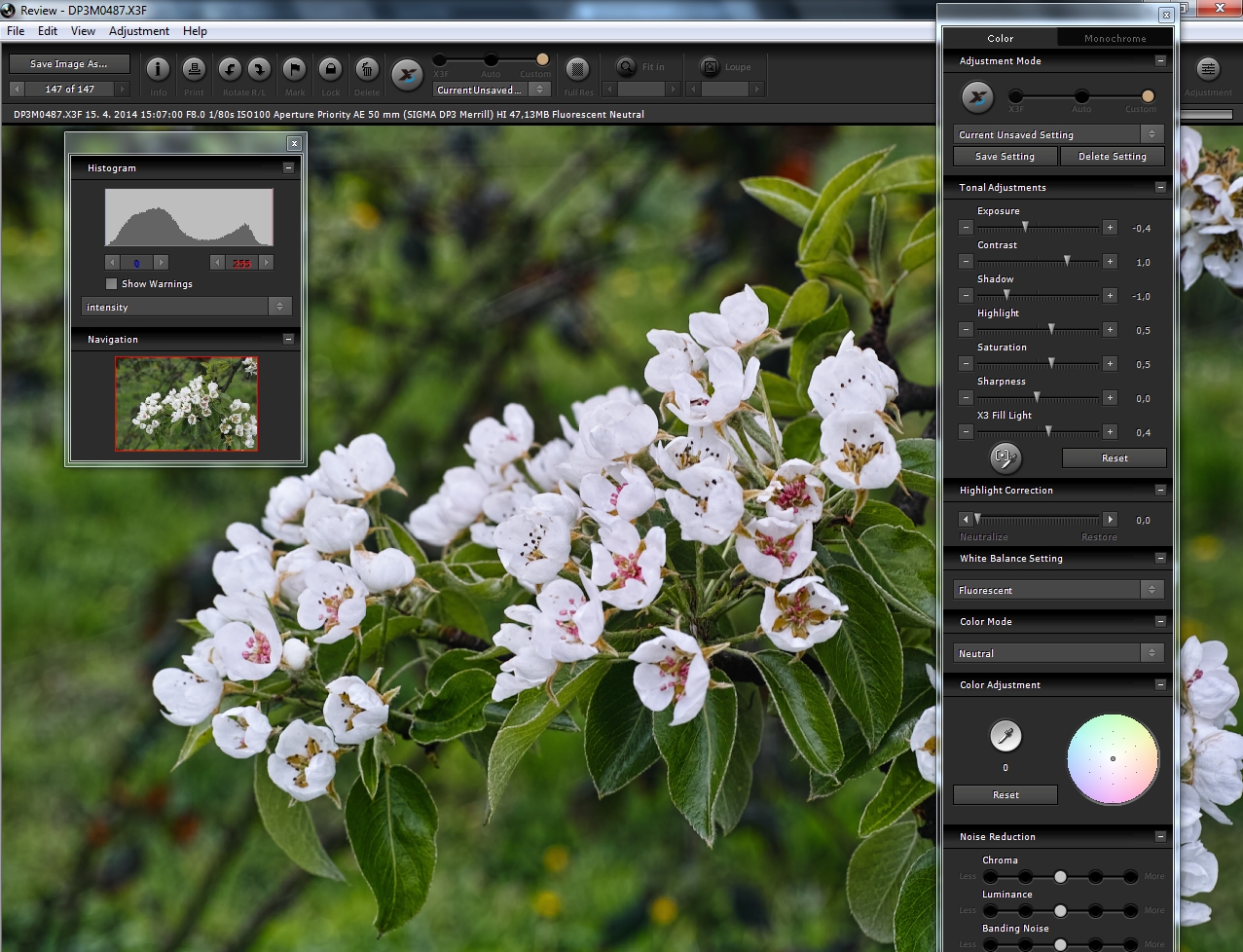Open the Adjustment menu
The width and height of the screenshot is (1243, 952).
139,31
